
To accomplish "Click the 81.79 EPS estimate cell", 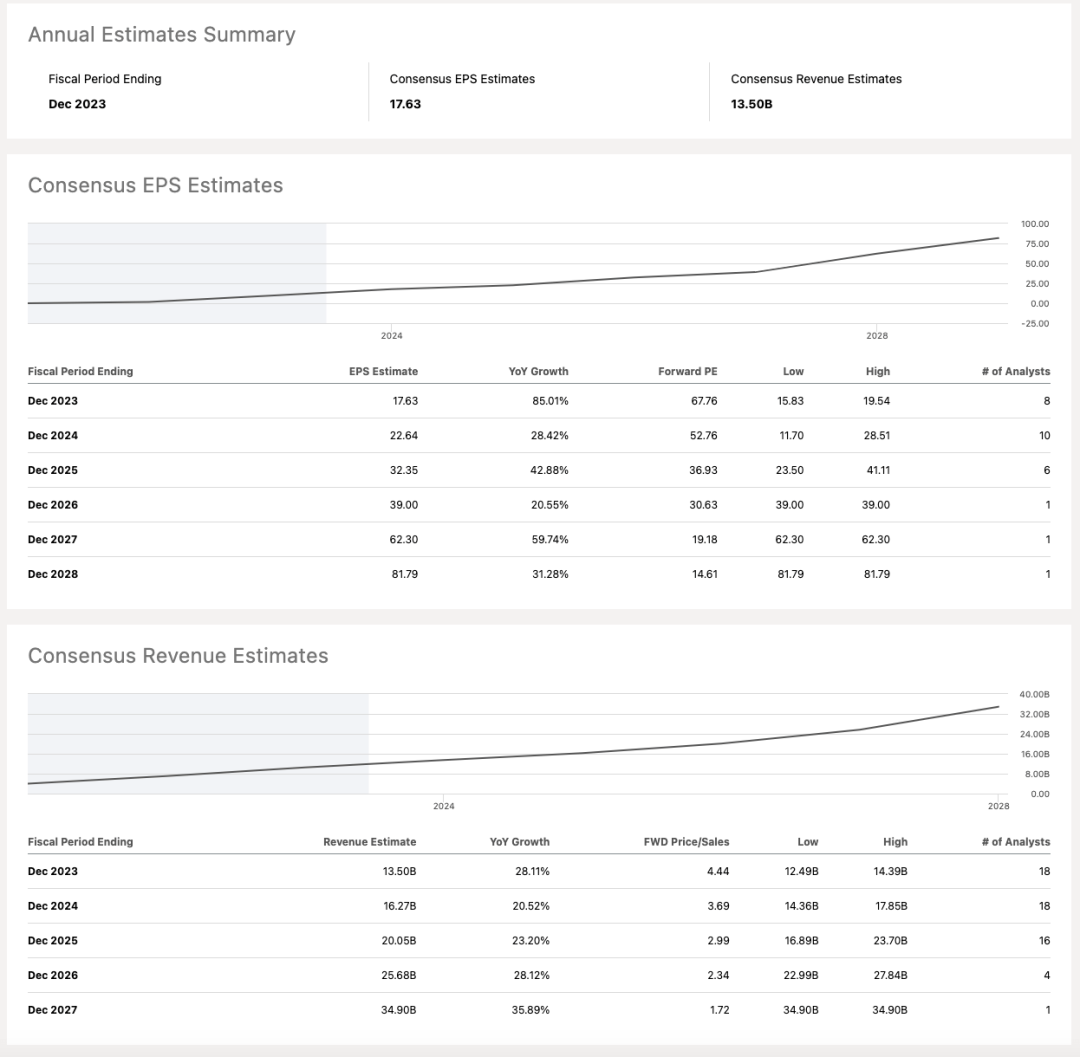I will (404, 574).
